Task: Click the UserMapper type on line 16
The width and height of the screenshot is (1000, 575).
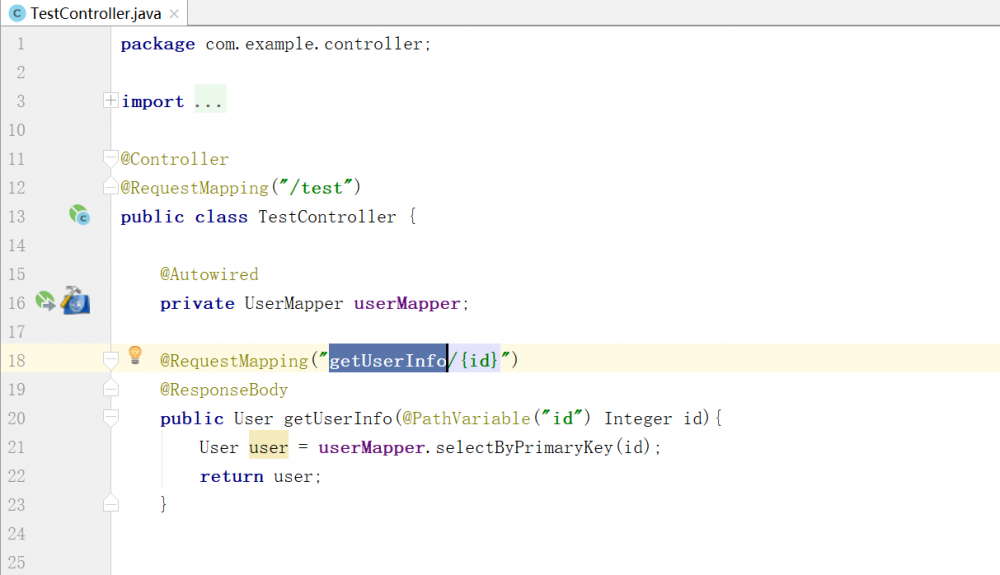Action: point(294,303)
